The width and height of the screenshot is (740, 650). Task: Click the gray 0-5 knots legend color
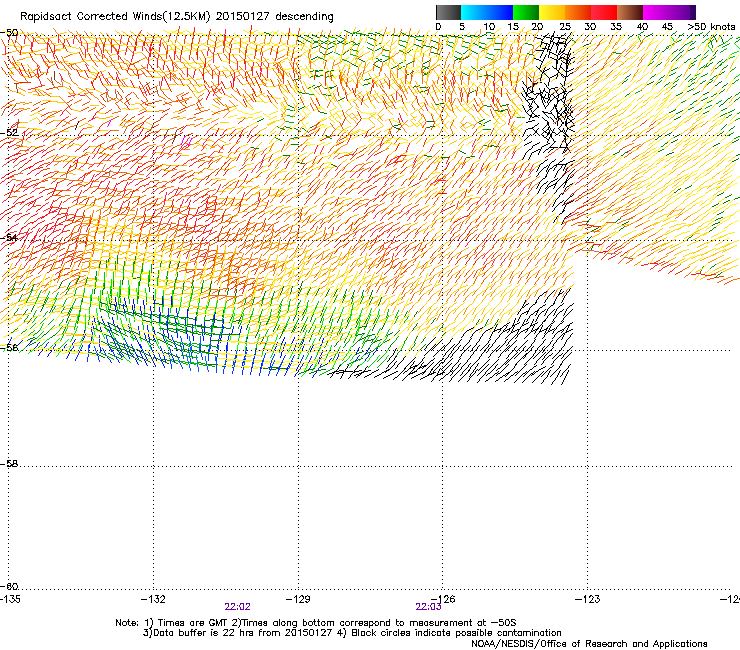[448, 12]
